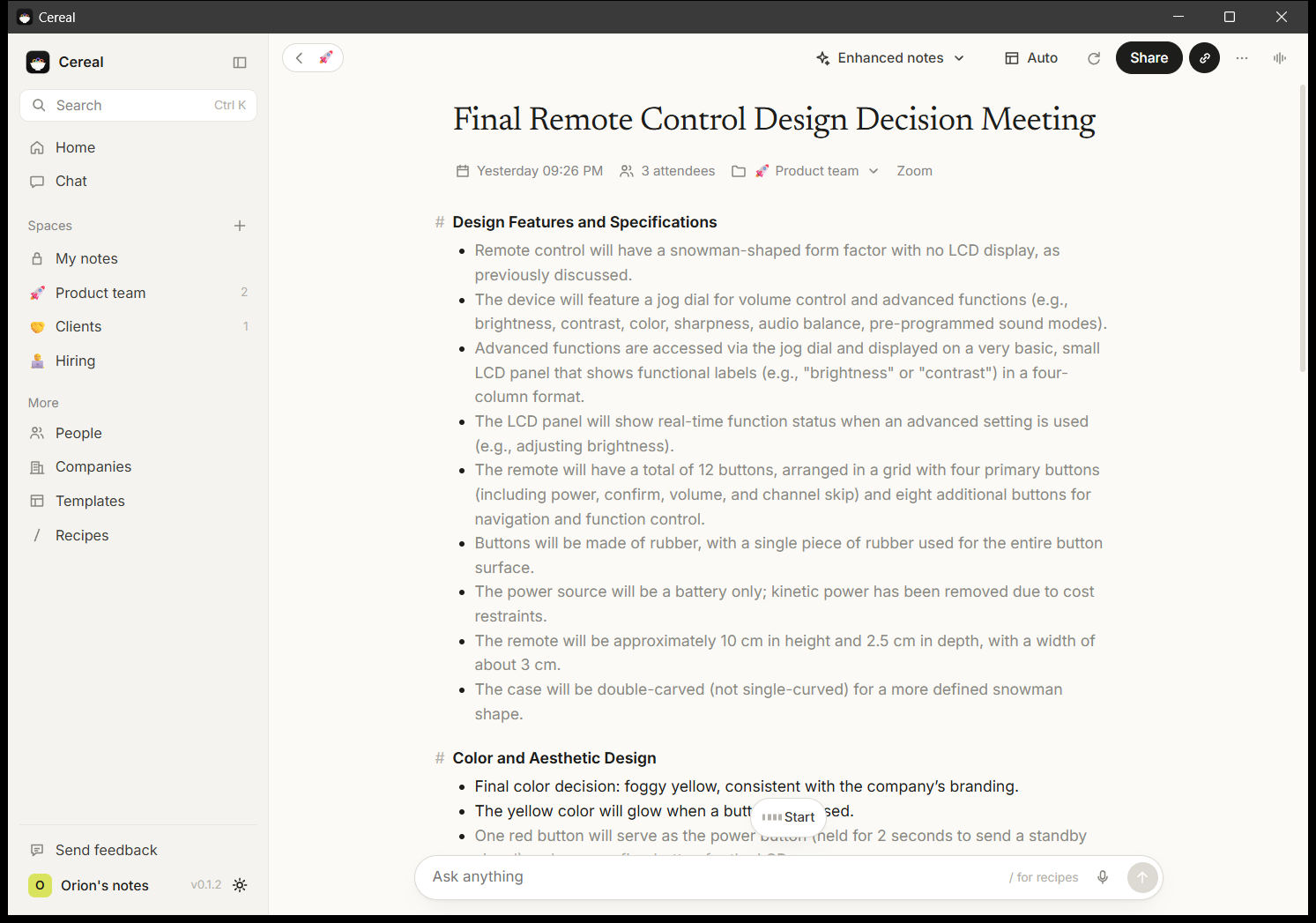Screen dimensions: 1316x923
Task: Copy the note link
Action: pos(1205,58)
